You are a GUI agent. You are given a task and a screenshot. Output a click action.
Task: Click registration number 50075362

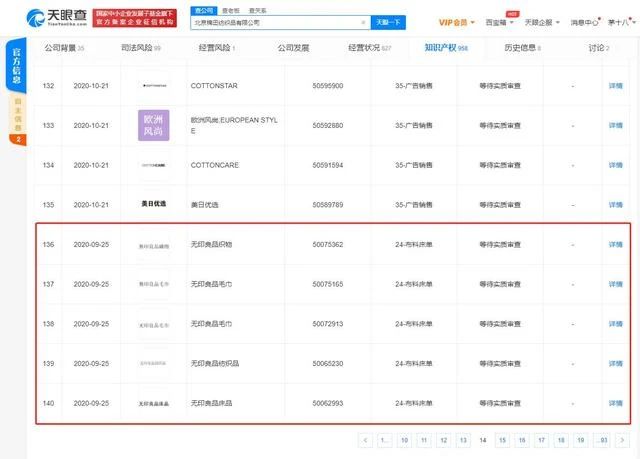tap(328, 244)
